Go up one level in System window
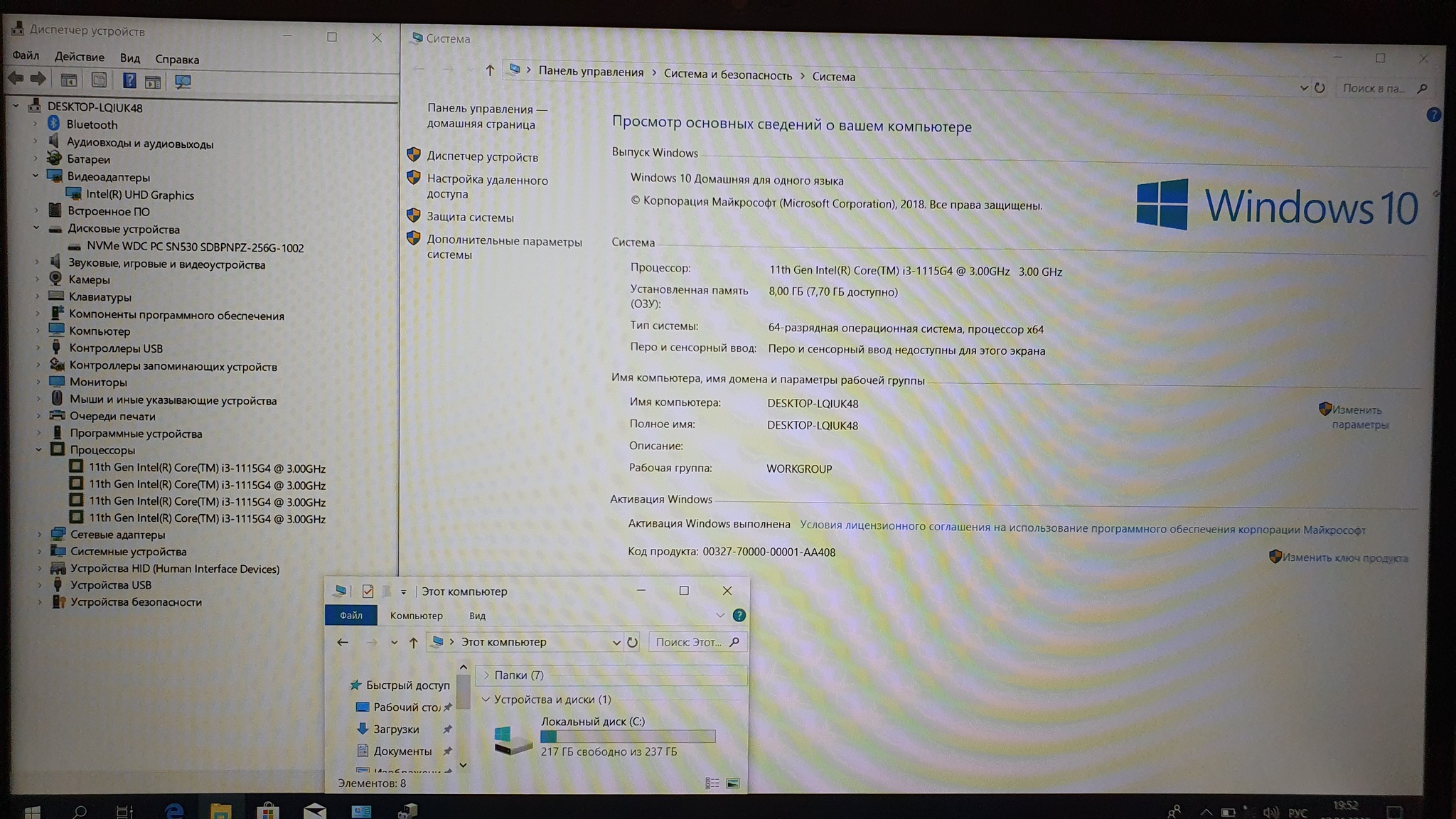 [489, 70]
